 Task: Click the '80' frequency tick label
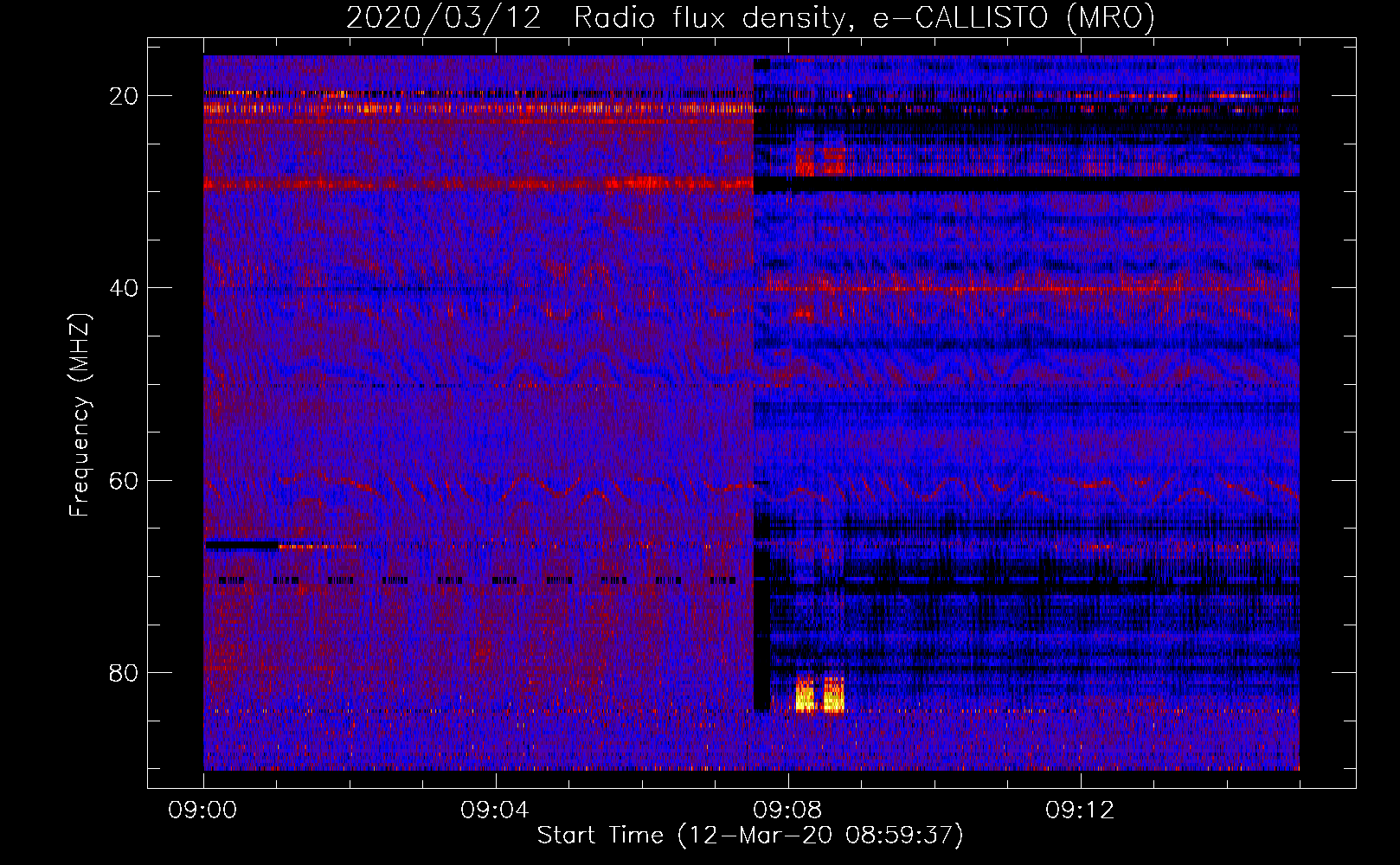(x=125, y=672)
